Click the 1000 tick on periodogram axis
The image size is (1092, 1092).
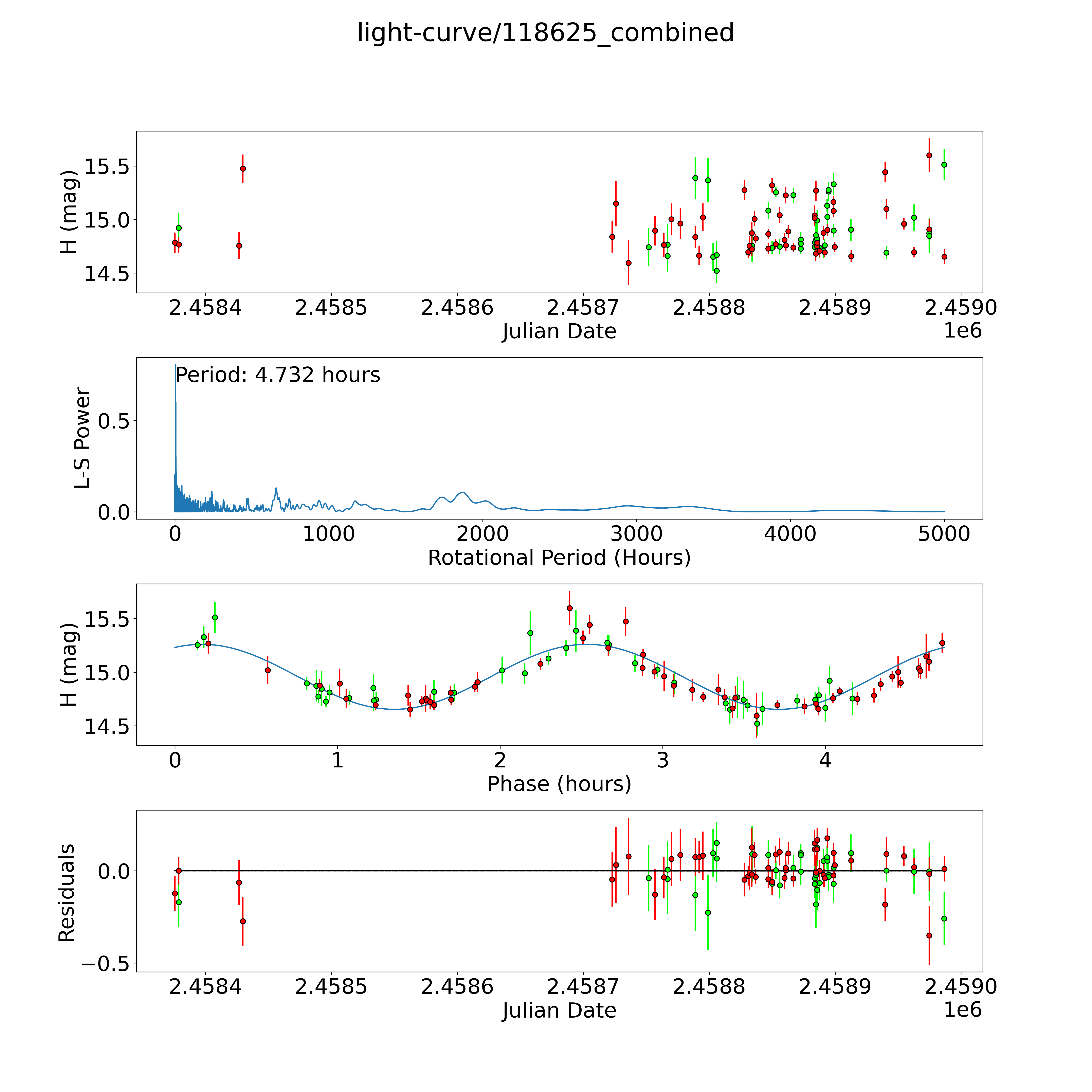point(329,534)
